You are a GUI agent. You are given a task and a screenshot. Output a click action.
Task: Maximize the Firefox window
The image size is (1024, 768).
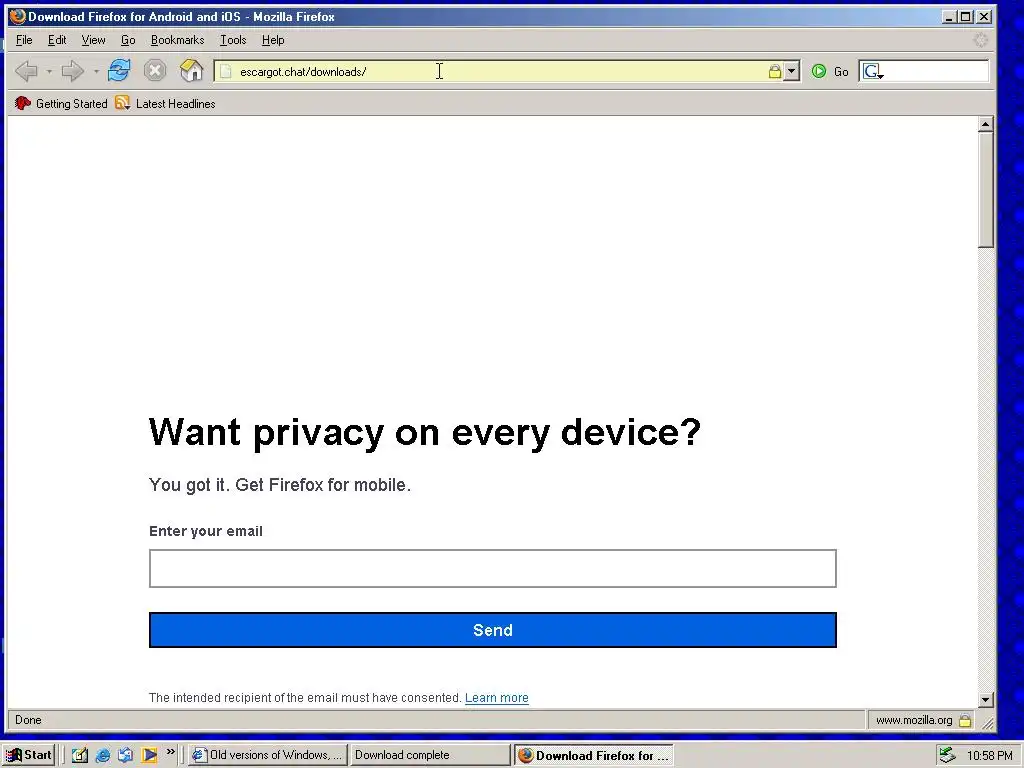coord(966,17)
